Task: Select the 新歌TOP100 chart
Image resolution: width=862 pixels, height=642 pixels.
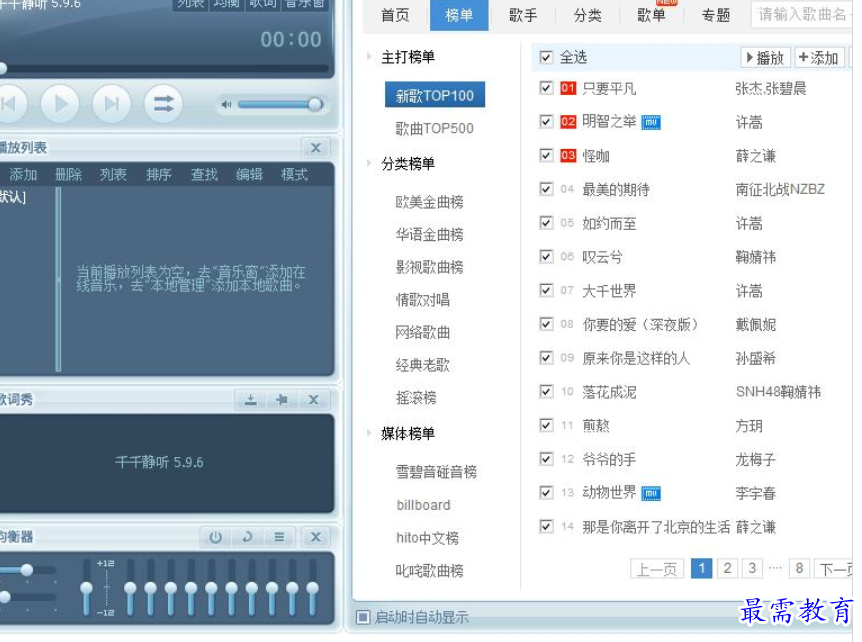Action: (435, 95)
